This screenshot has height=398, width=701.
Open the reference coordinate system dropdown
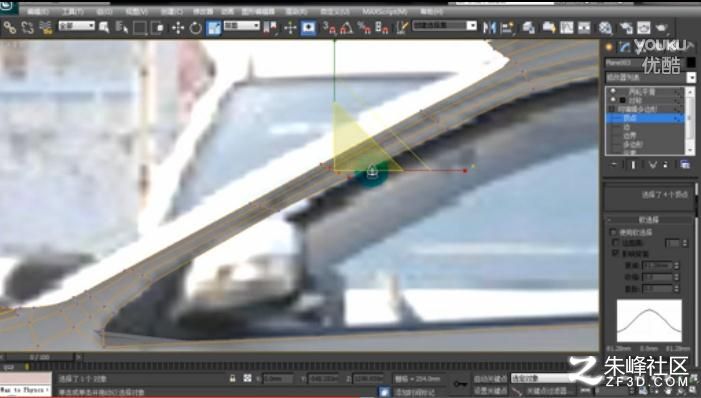click(x=242, y=25)
